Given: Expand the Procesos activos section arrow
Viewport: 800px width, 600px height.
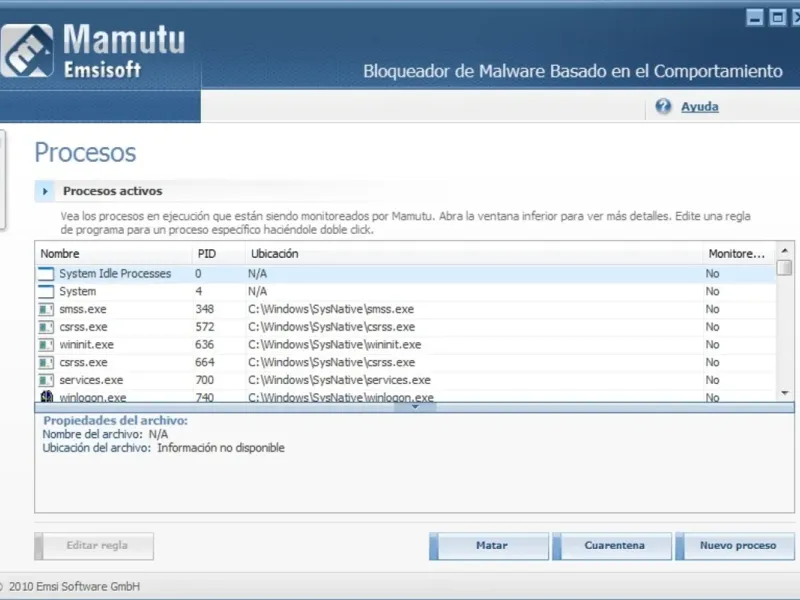Looking at the screenshot, I should (x=45, y=191).
